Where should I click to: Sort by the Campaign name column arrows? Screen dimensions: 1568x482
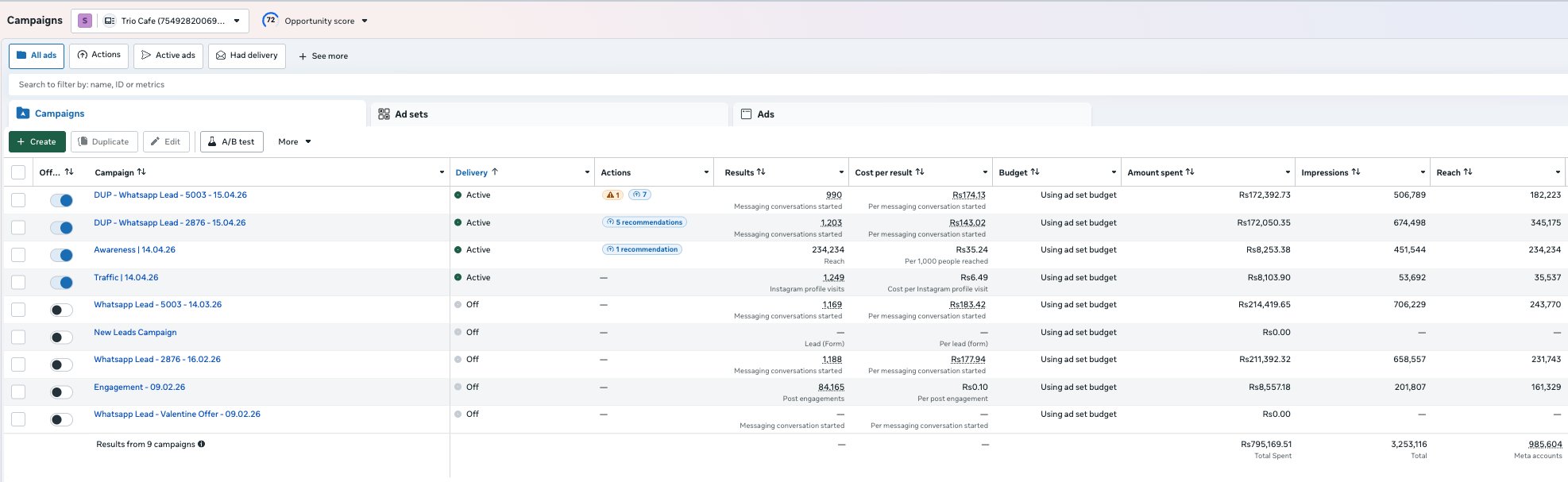[141, 172]
